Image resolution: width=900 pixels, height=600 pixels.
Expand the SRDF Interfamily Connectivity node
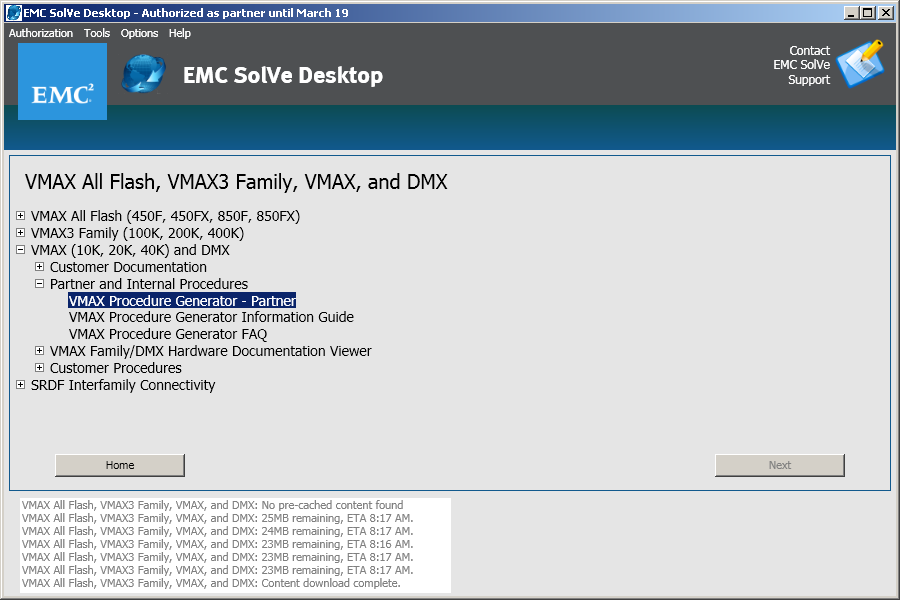click(x=21, y=385)
